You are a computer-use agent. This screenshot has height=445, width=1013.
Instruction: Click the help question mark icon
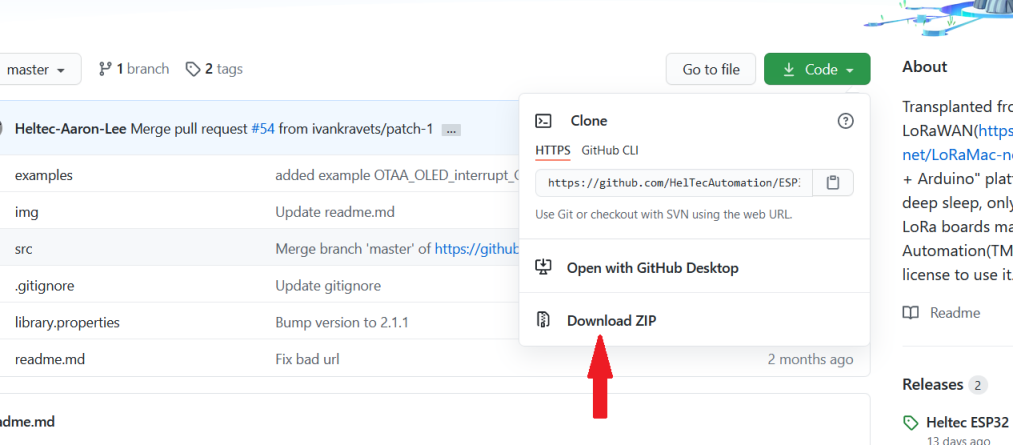tap(845, 121)
